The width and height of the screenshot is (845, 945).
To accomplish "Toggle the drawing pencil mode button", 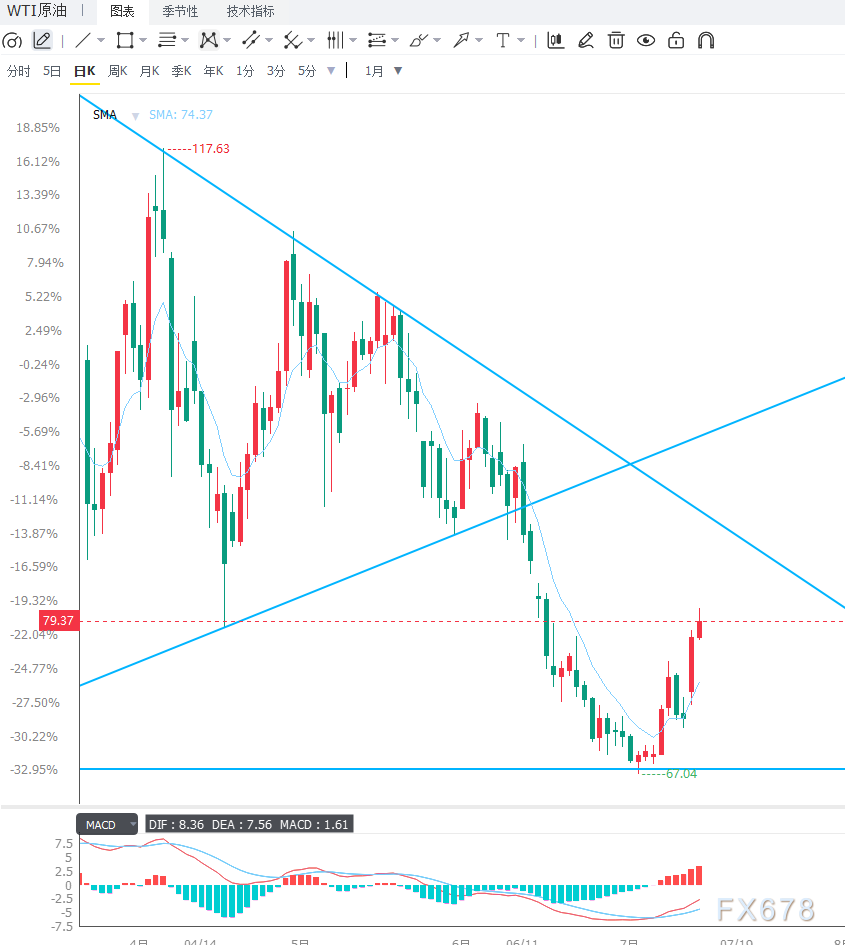I will [42, 40].
